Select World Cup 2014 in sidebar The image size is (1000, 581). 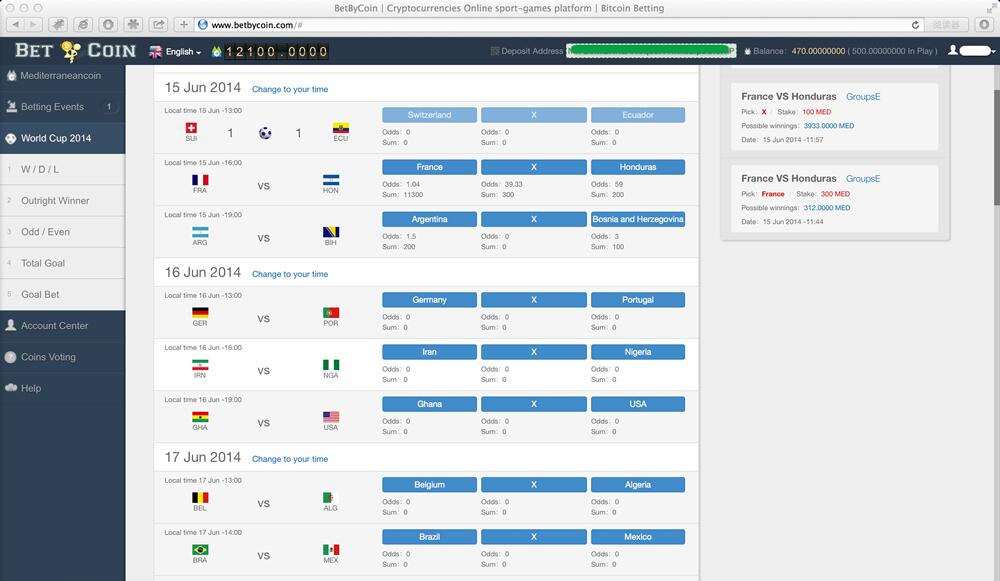[62, 138]
